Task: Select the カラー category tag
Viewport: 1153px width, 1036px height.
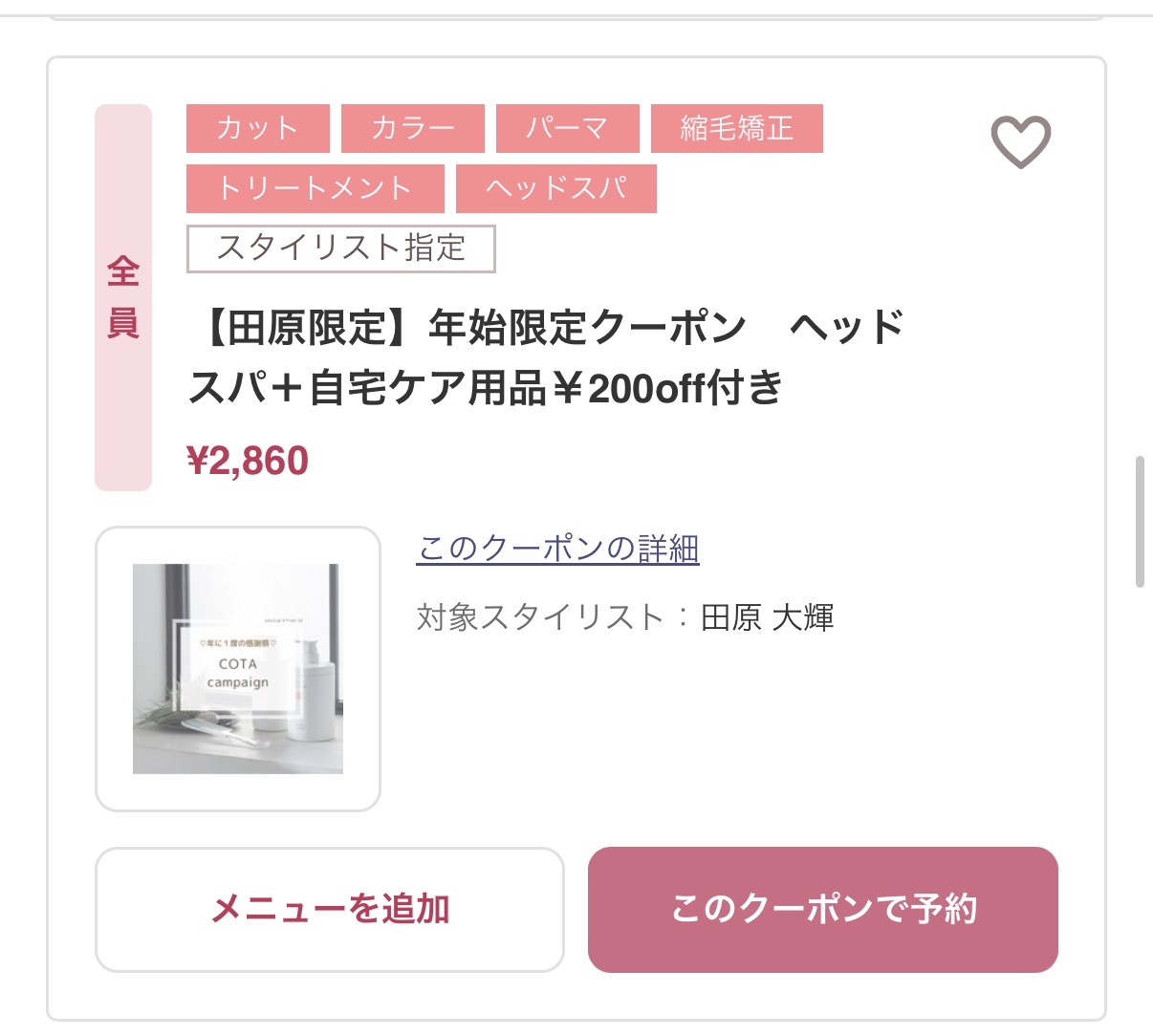Action: [413, 128]
